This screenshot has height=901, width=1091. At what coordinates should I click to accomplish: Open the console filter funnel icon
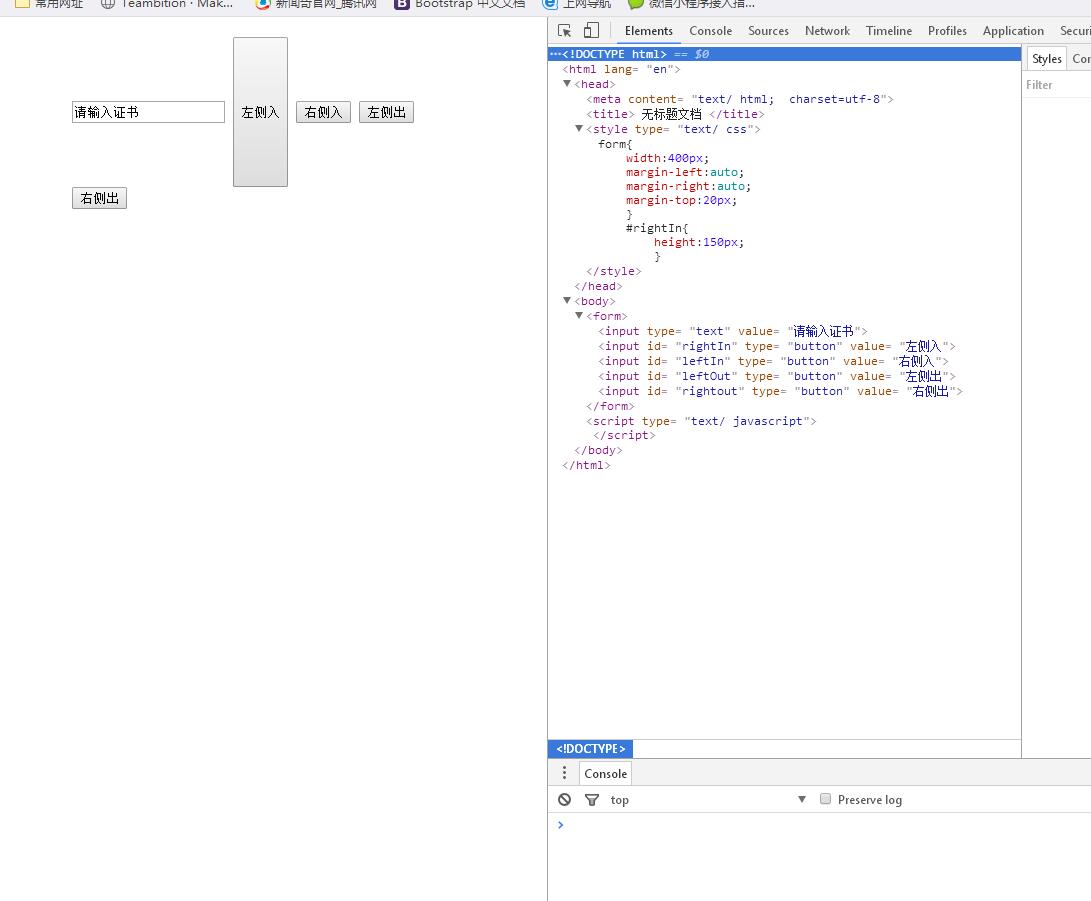pyautogui.click(x=591, y=799)
